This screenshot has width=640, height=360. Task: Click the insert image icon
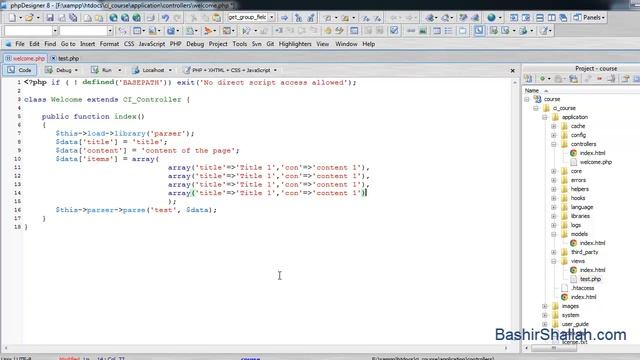423,31
